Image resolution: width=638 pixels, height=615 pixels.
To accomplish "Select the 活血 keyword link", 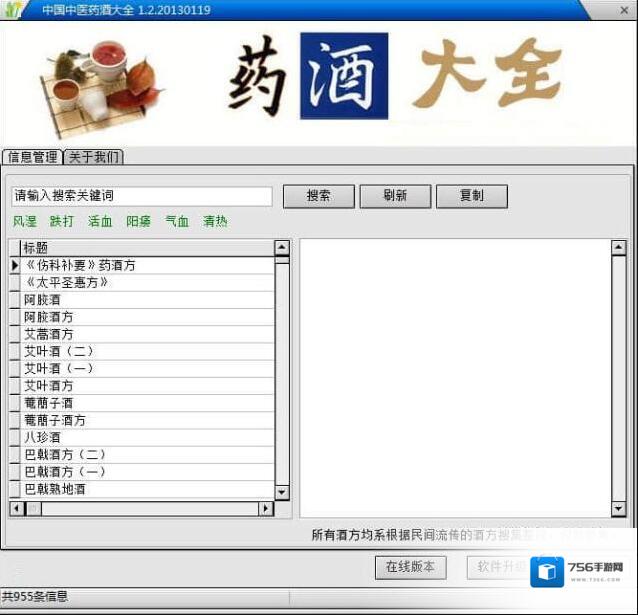I will pos(100,221).
